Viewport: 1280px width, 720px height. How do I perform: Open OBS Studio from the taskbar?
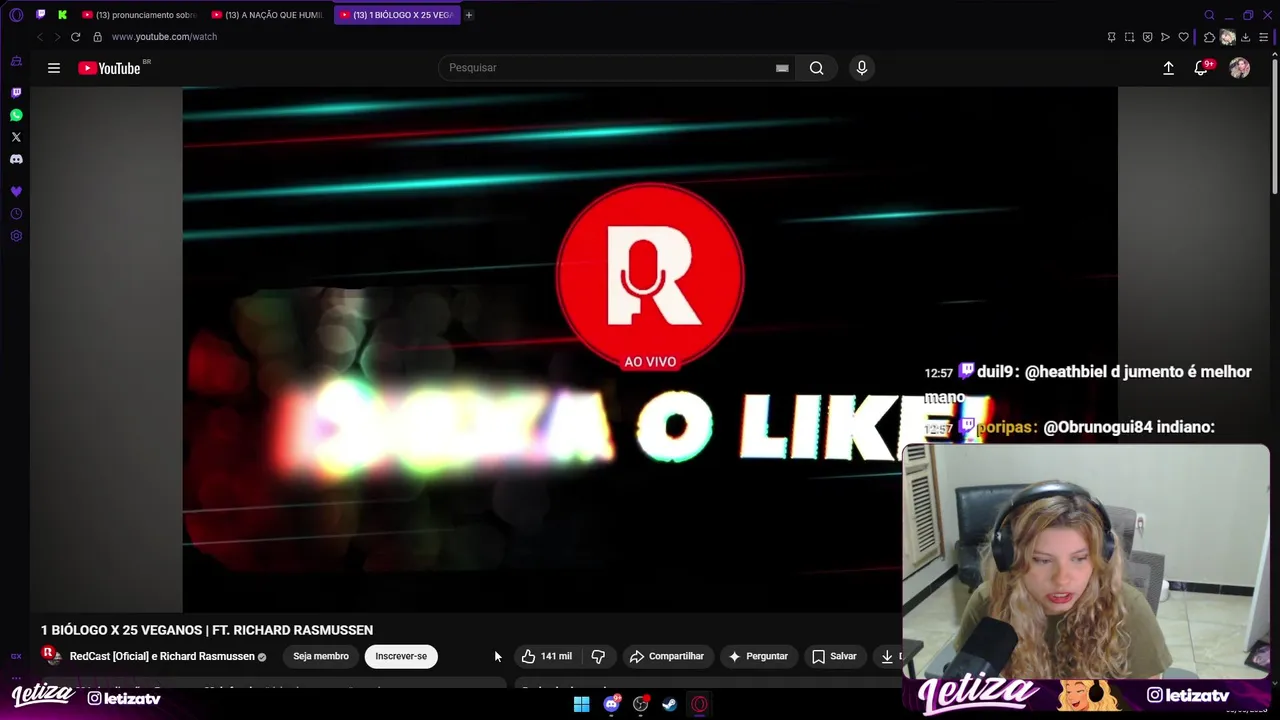click(641, 704)
